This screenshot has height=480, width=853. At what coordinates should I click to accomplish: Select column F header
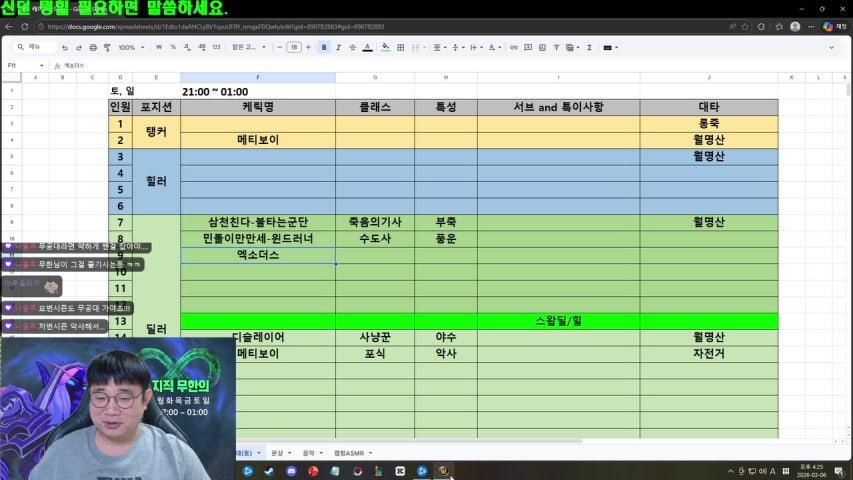[258, 77]
